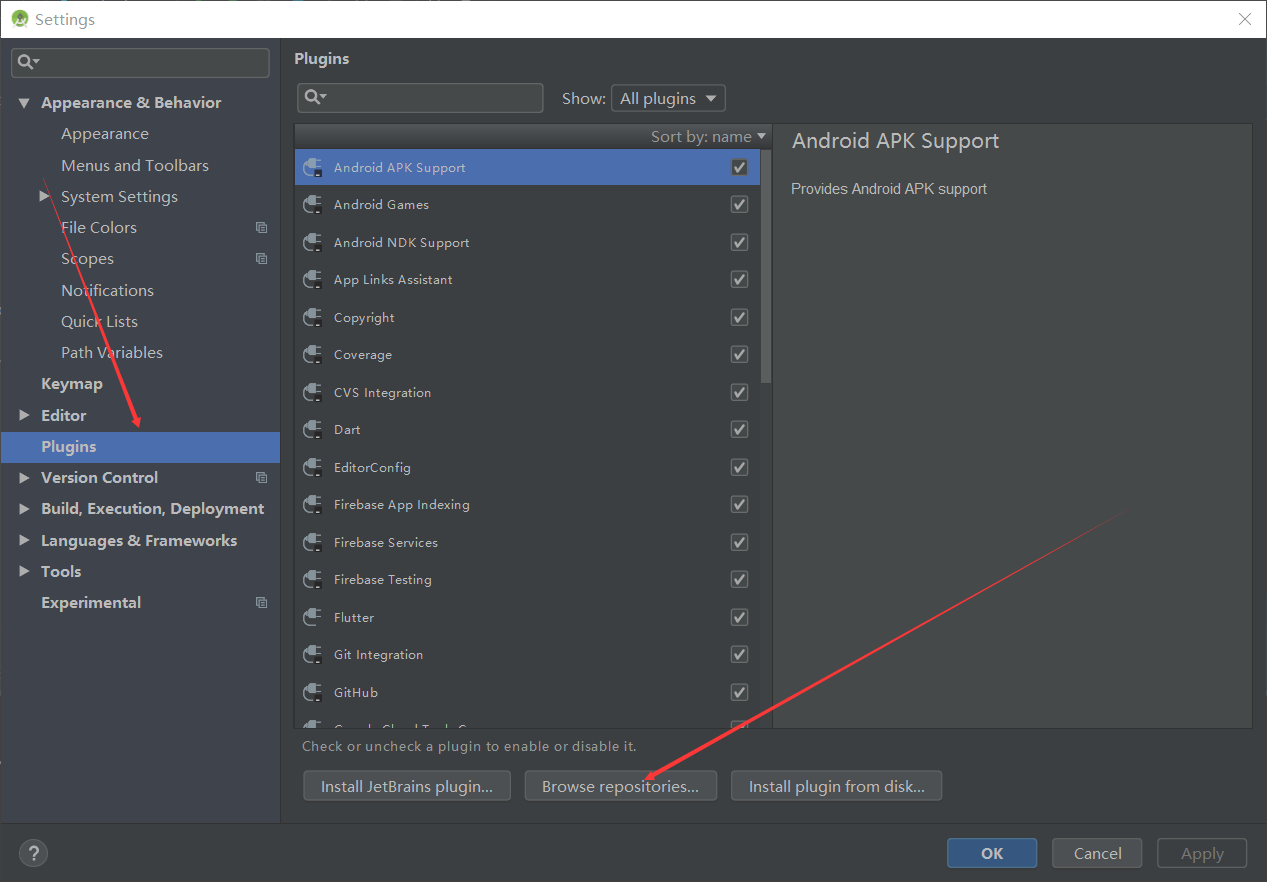Click the Android Games plugin icon
The height and width of the screenshot is (882, 1267).
pyautogui.click(x=312, y=204)
